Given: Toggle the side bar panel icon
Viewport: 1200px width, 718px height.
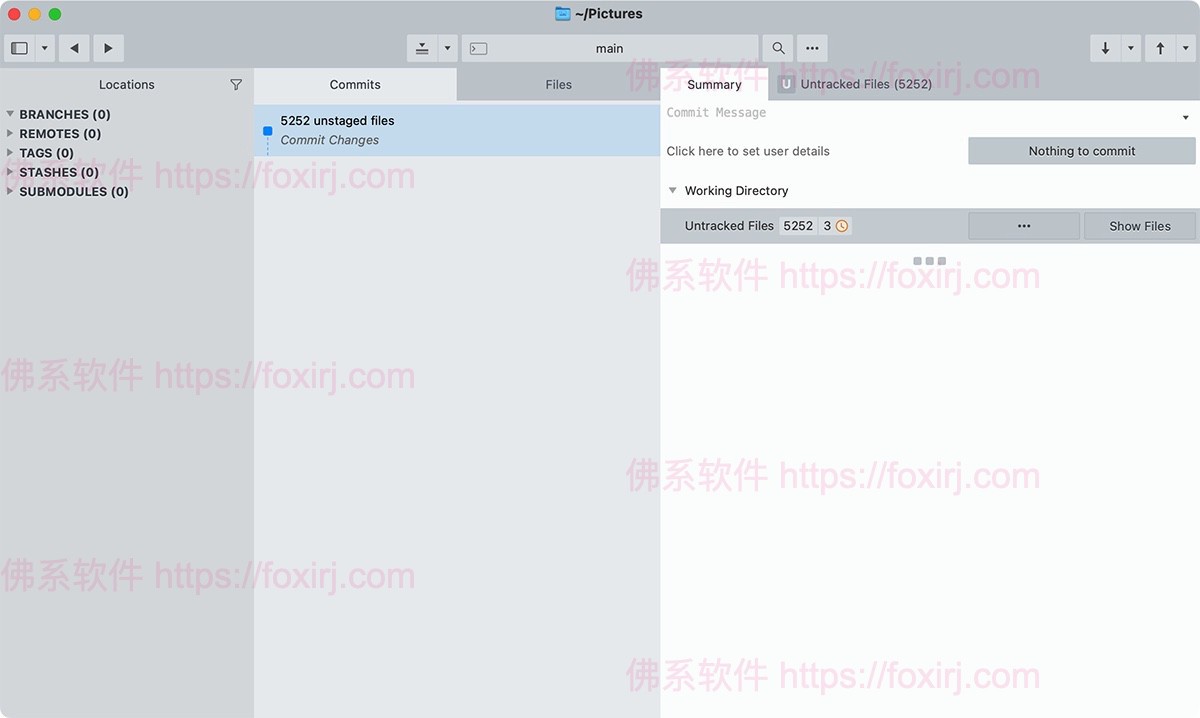Looking at the screenshot, I should coord(19,48).
